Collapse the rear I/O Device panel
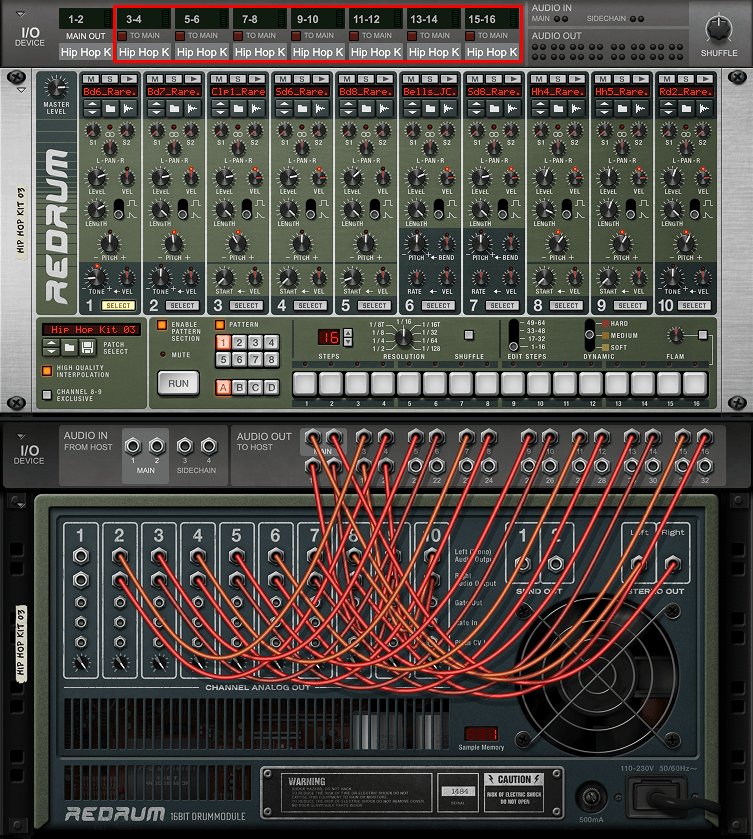This screenshot has width=753, height=839. 20,436
